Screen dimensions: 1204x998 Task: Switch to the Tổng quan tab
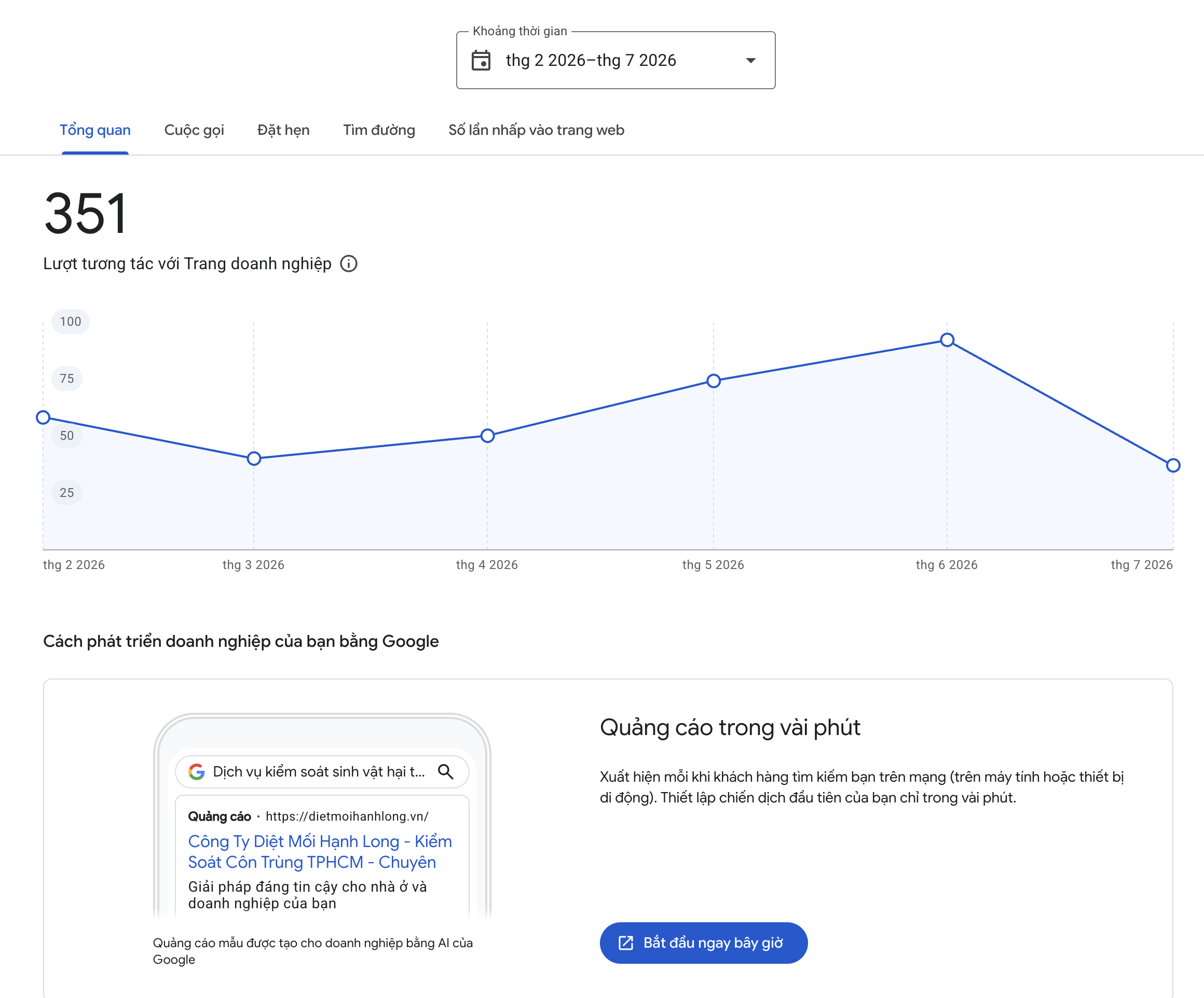click(95, 130)
